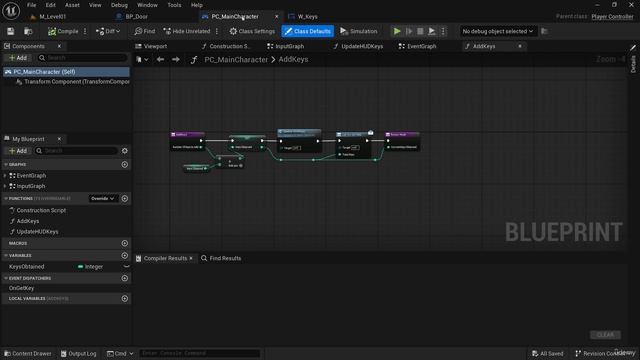The image size is (640, 360).
Task: Open Class Settings
Action: tap(252, 31)
